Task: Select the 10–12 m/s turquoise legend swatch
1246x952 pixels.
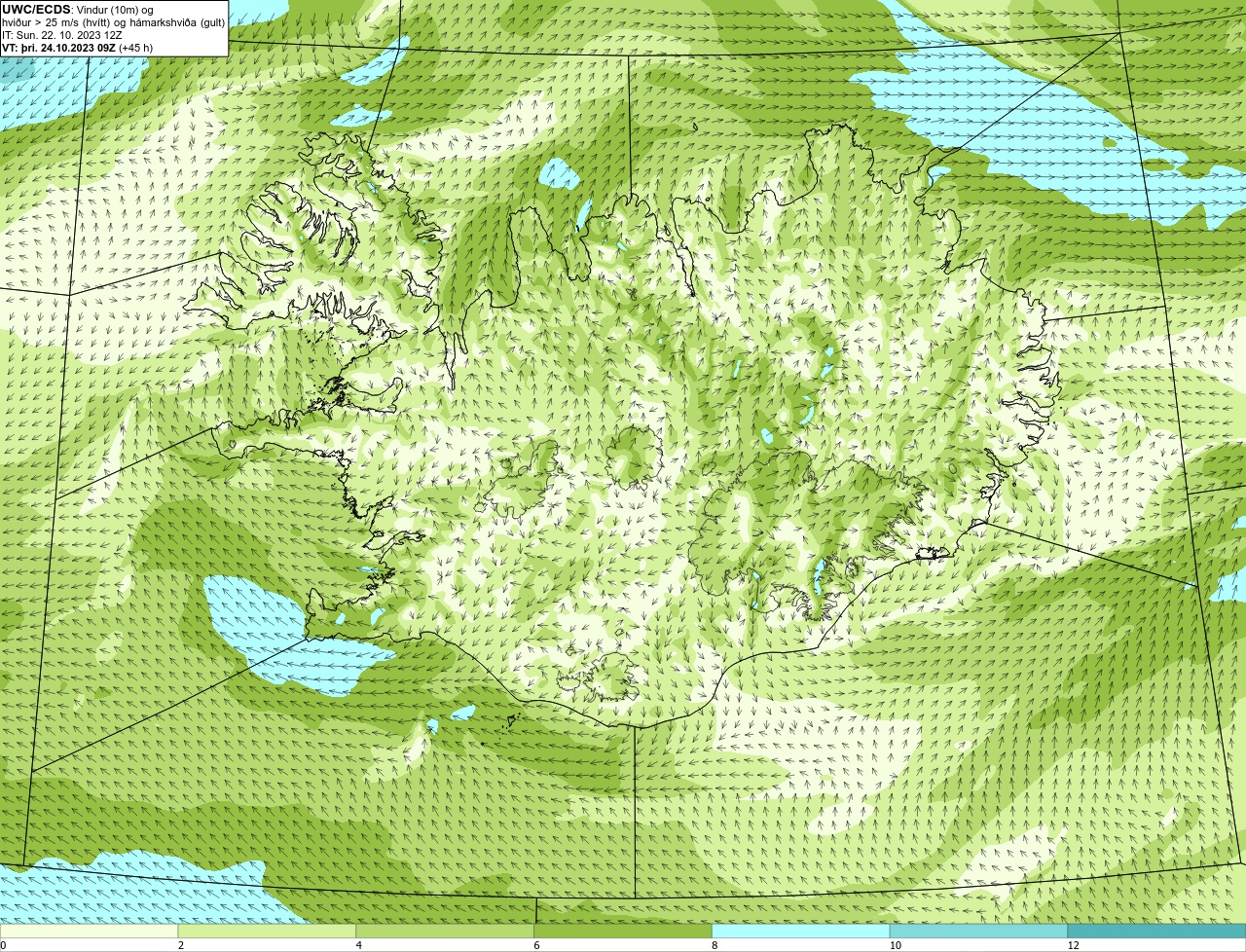Action: (x=979, y=932)
